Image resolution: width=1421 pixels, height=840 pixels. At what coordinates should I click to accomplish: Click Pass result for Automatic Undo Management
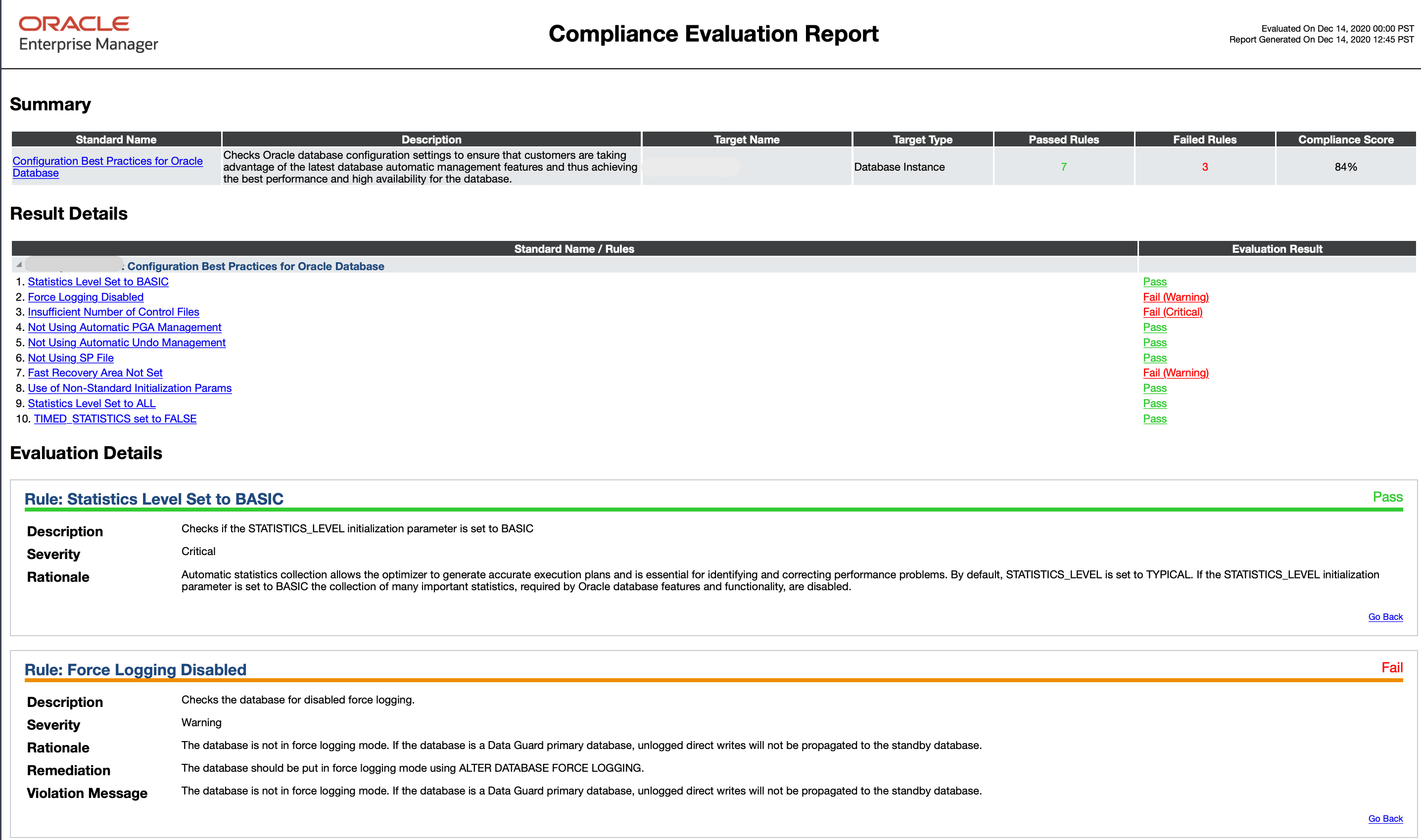tap(1154, 342)
